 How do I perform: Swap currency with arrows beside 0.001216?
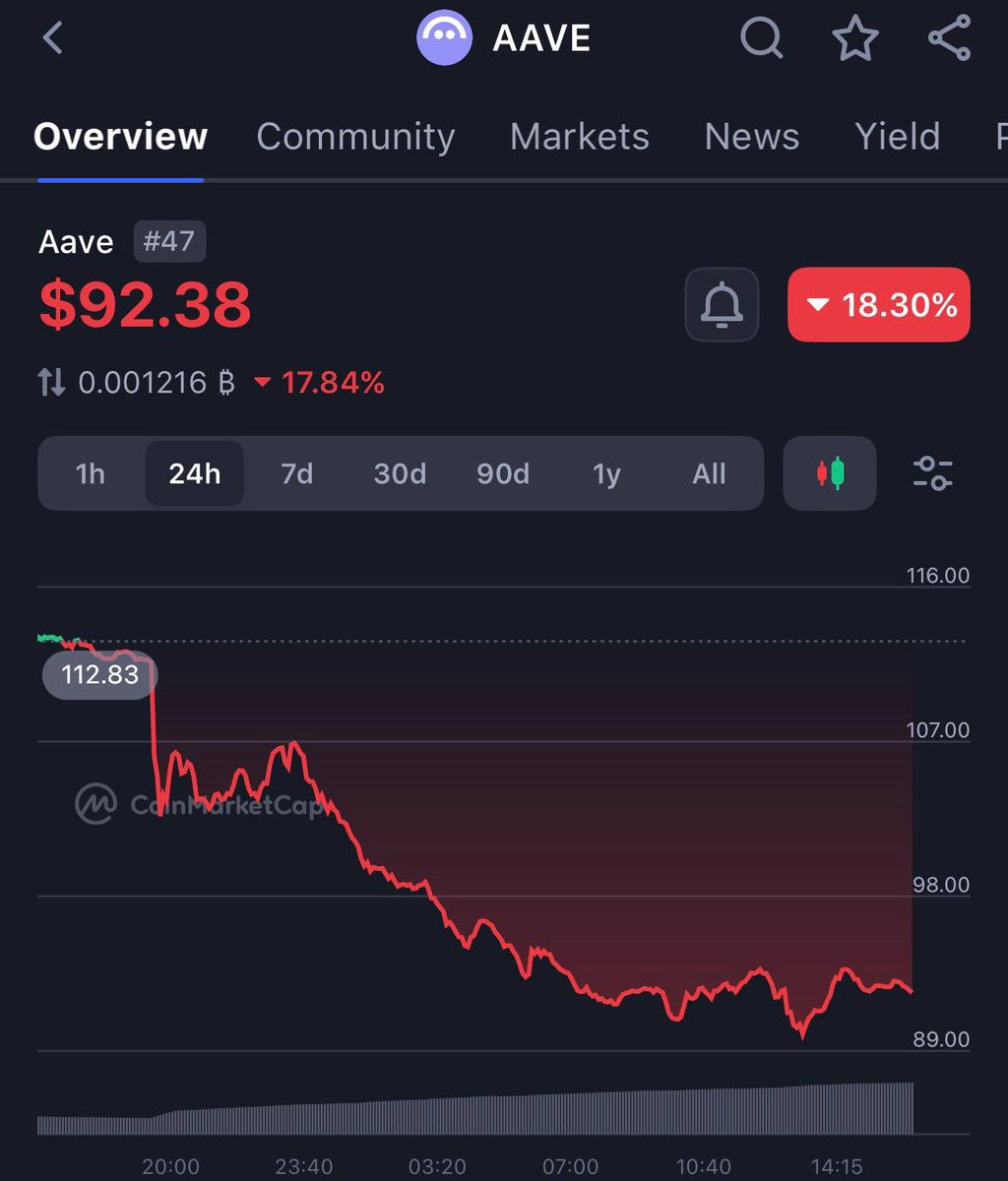point(52,382)
